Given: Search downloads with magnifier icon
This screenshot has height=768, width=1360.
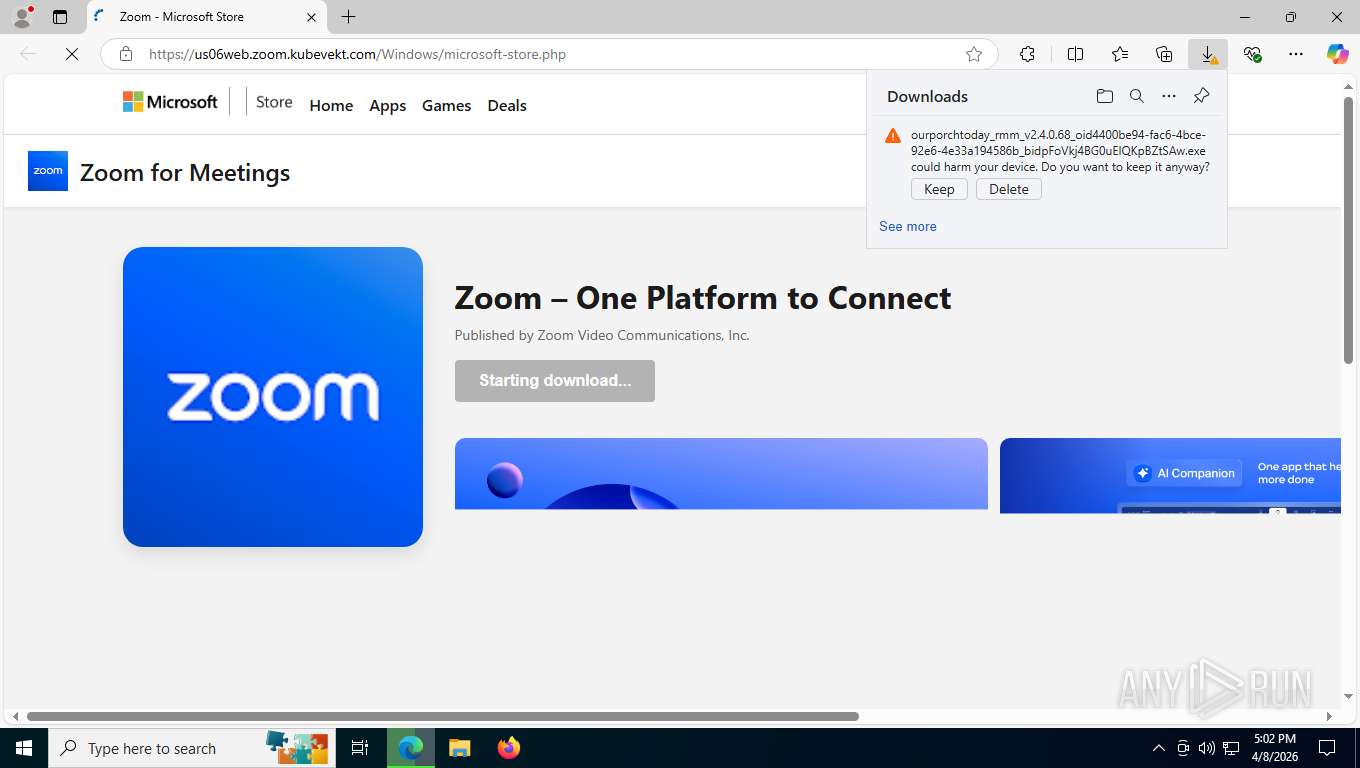Looking at the screenshot, I should coord(1136,96).
